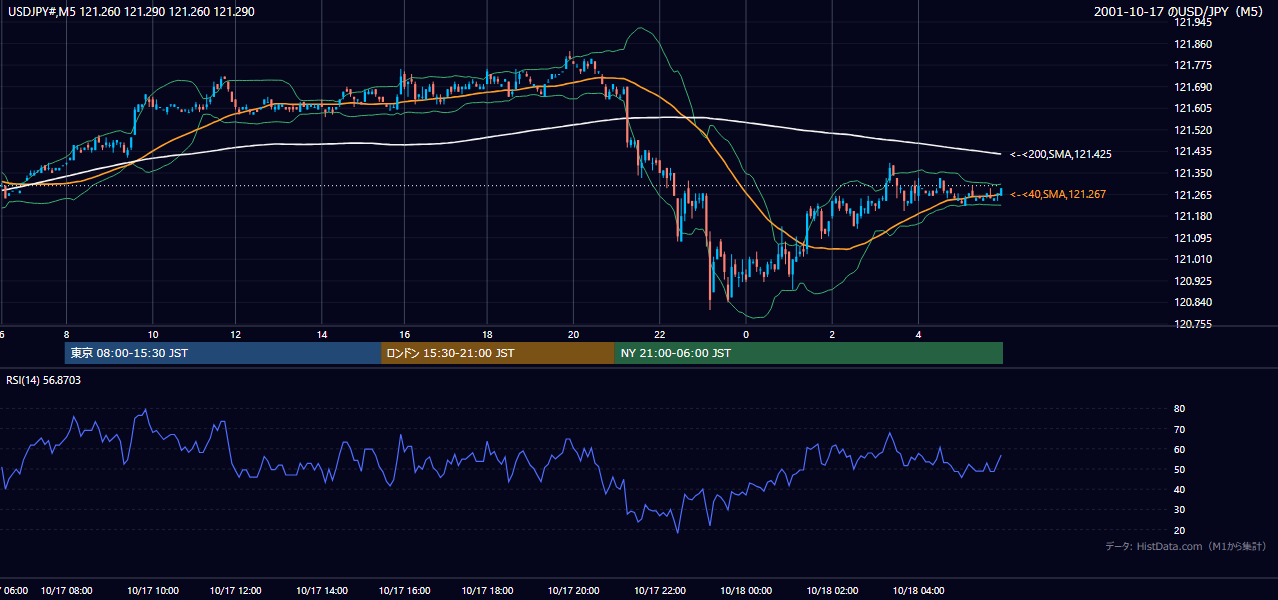Click the USDJPY#,M5 chart title text
Image resolution: width=1278 pixels, height=600 pixels.
[132, 10]
